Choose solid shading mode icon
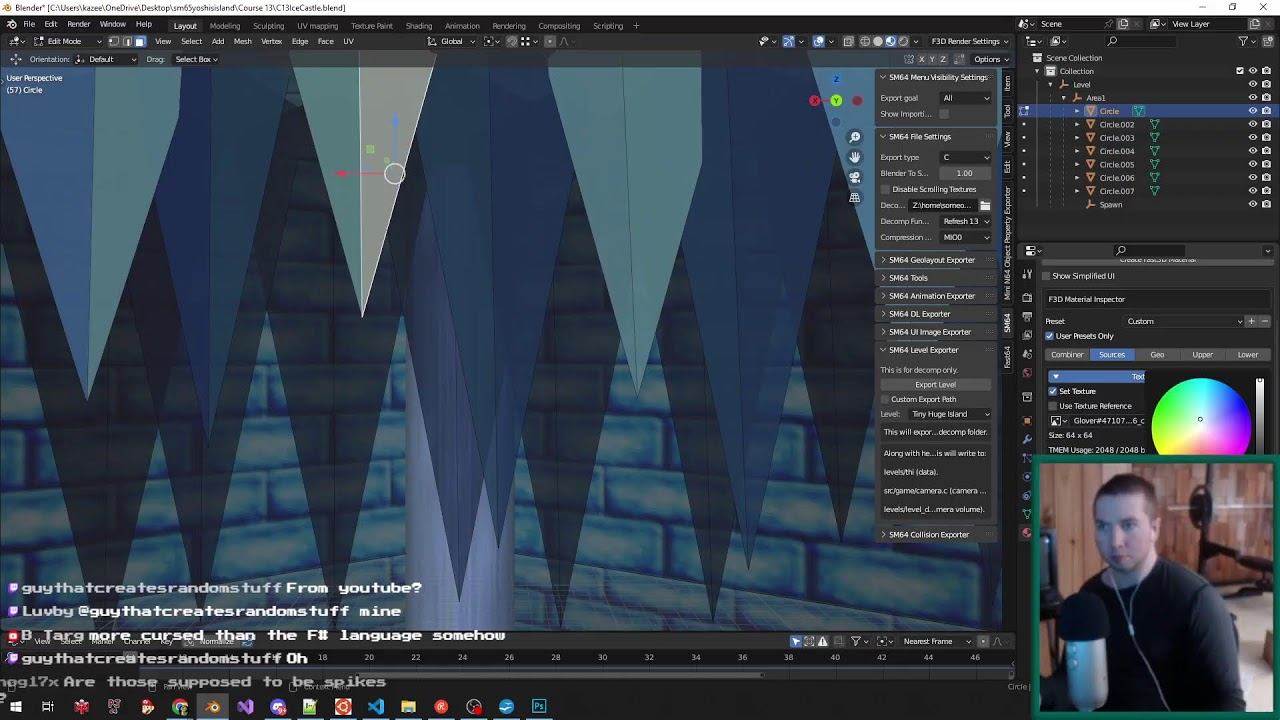The width and height of the screenshot is (1280, 720). [x=878, y=41]
